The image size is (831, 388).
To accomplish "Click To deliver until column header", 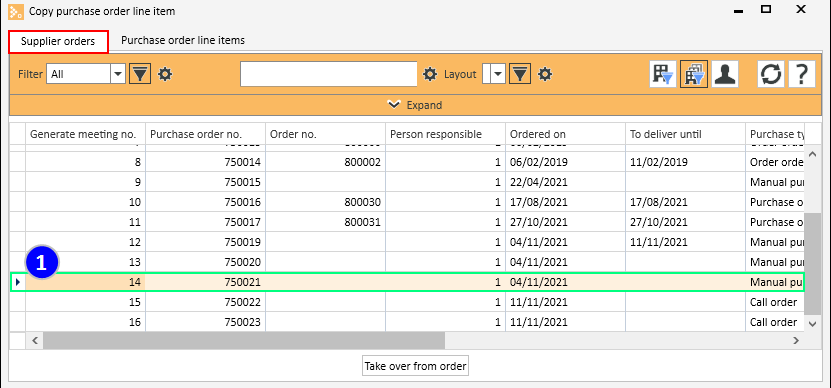I will 685,134.
